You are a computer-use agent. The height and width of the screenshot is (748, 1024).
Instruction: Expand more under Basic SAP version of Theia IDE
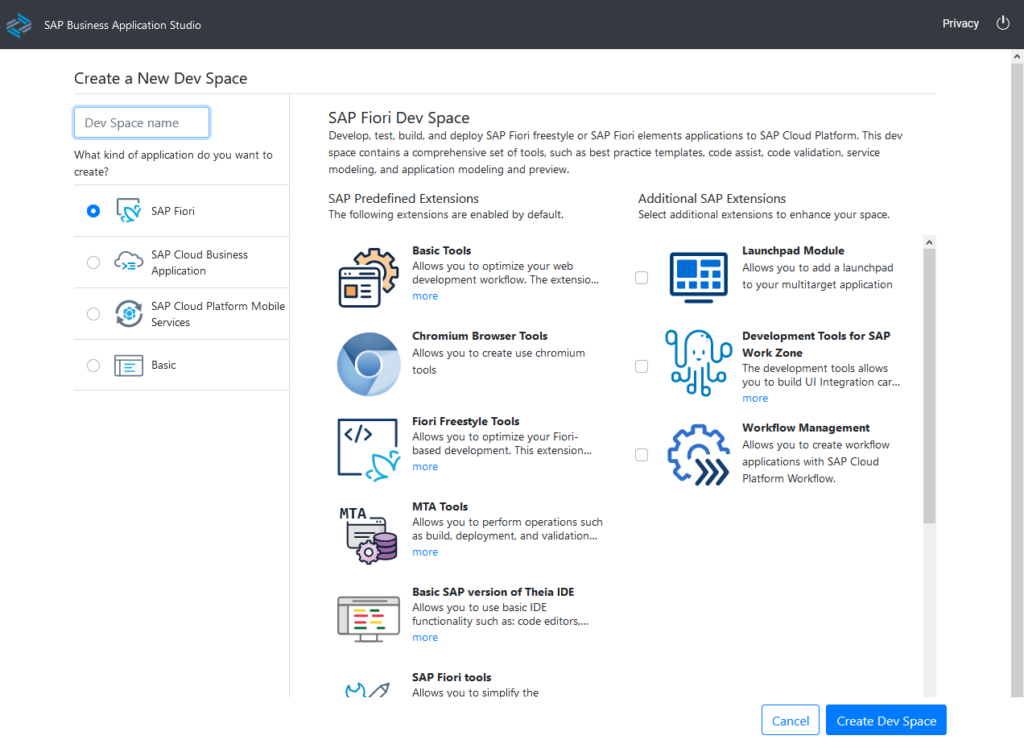coord(425,637)
